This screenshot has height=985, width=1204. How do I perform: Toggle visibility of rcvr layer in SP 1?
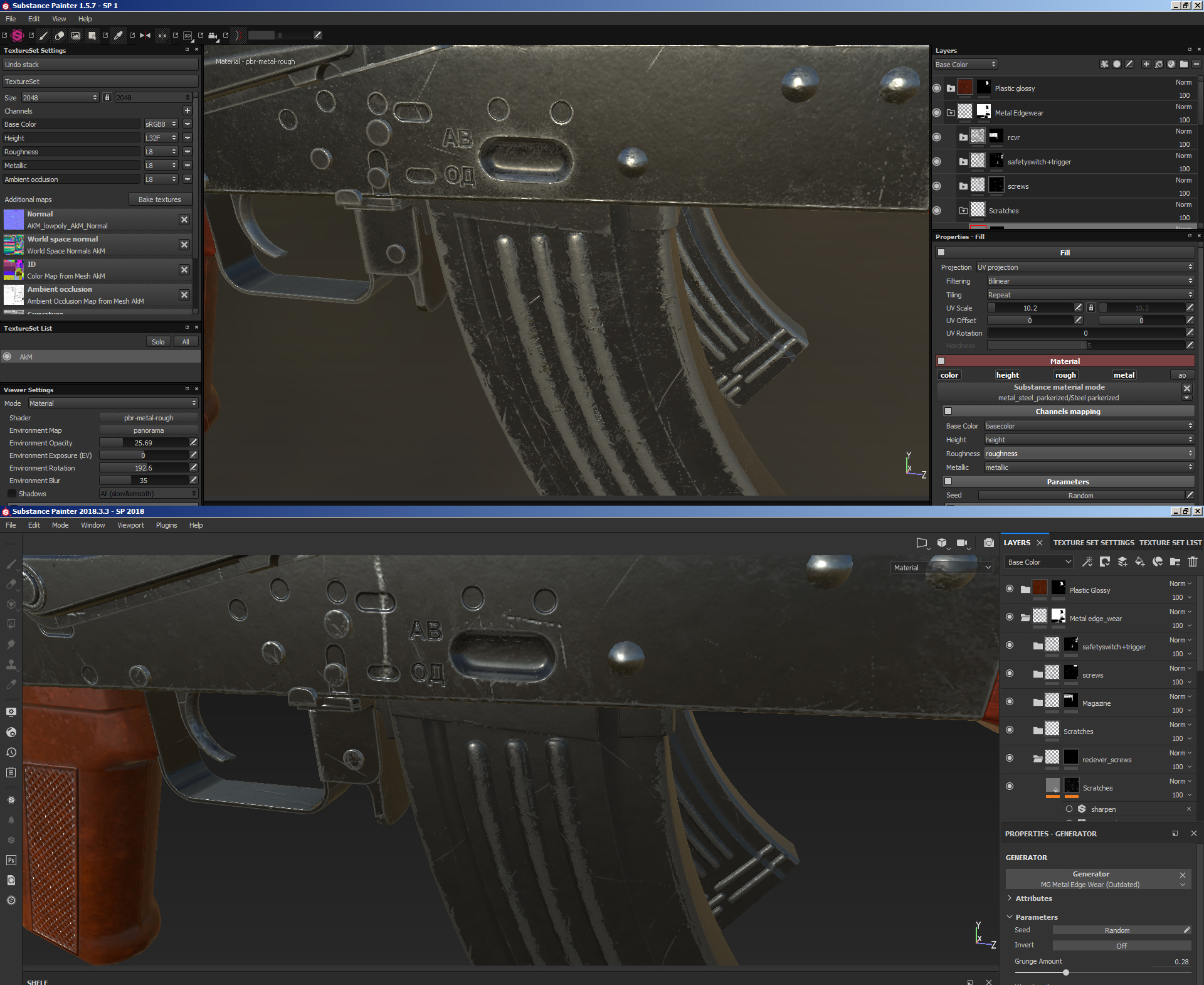tap(937, 137)
